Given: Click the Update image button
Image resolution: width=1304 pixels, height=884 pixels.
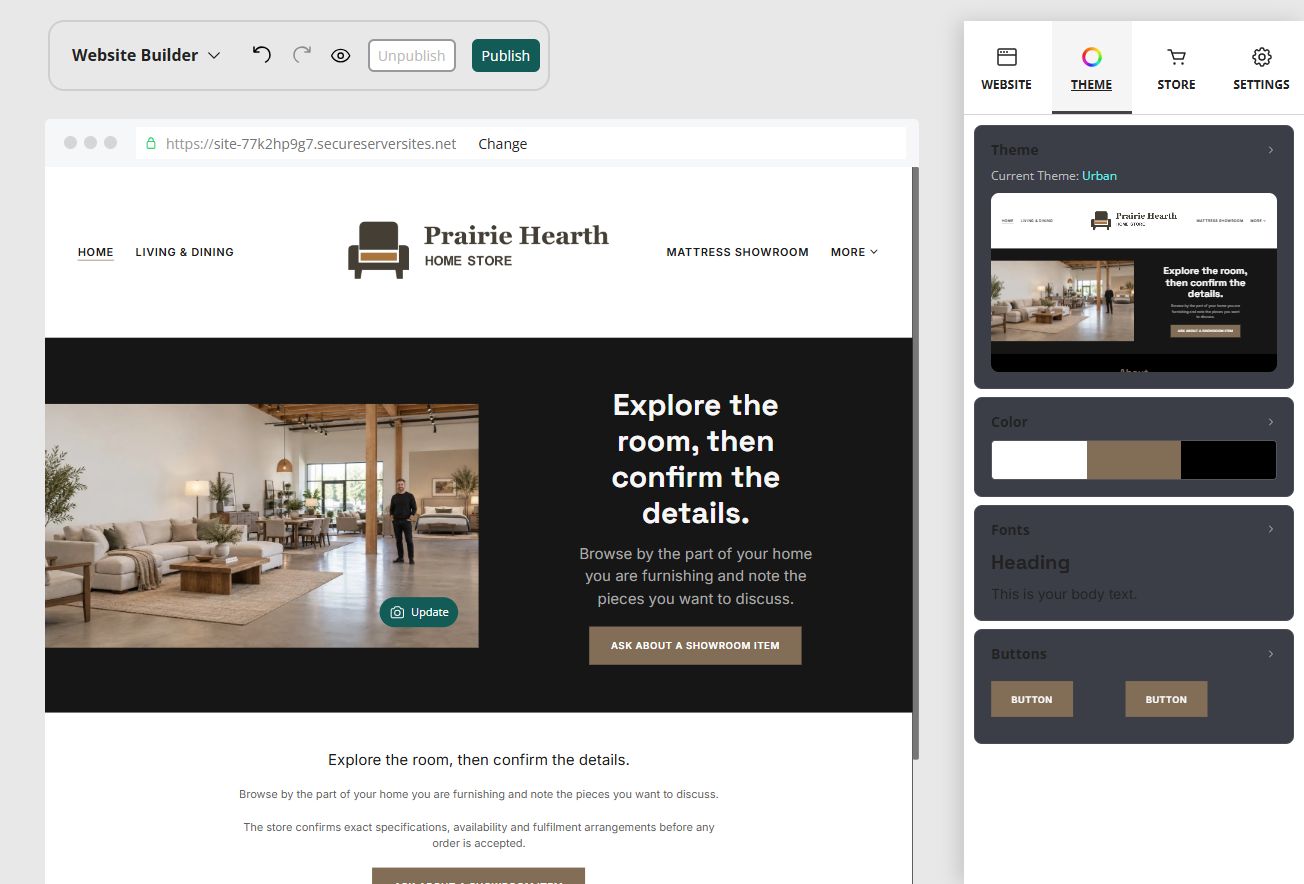Looking at the screenshot, I should click(419, 612).
